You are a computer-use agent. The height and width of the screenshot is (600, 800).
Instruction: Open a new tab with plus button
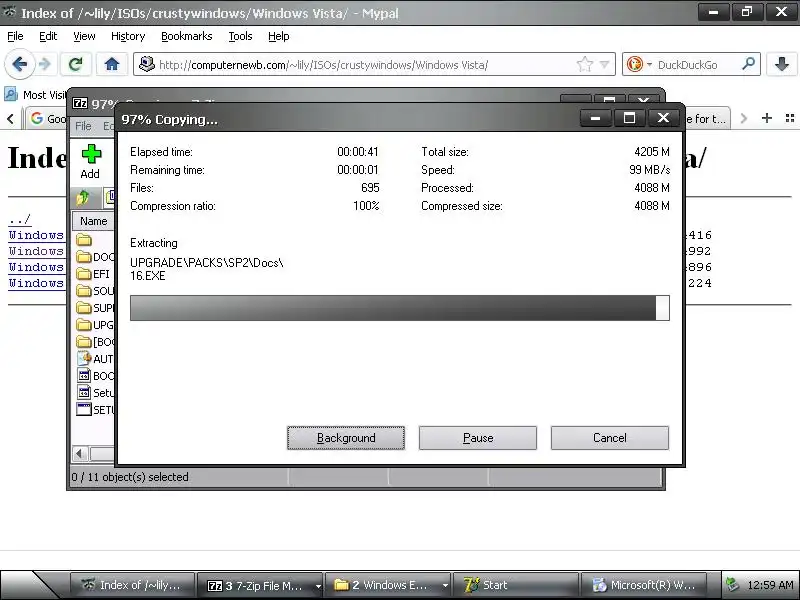[766, 118]
